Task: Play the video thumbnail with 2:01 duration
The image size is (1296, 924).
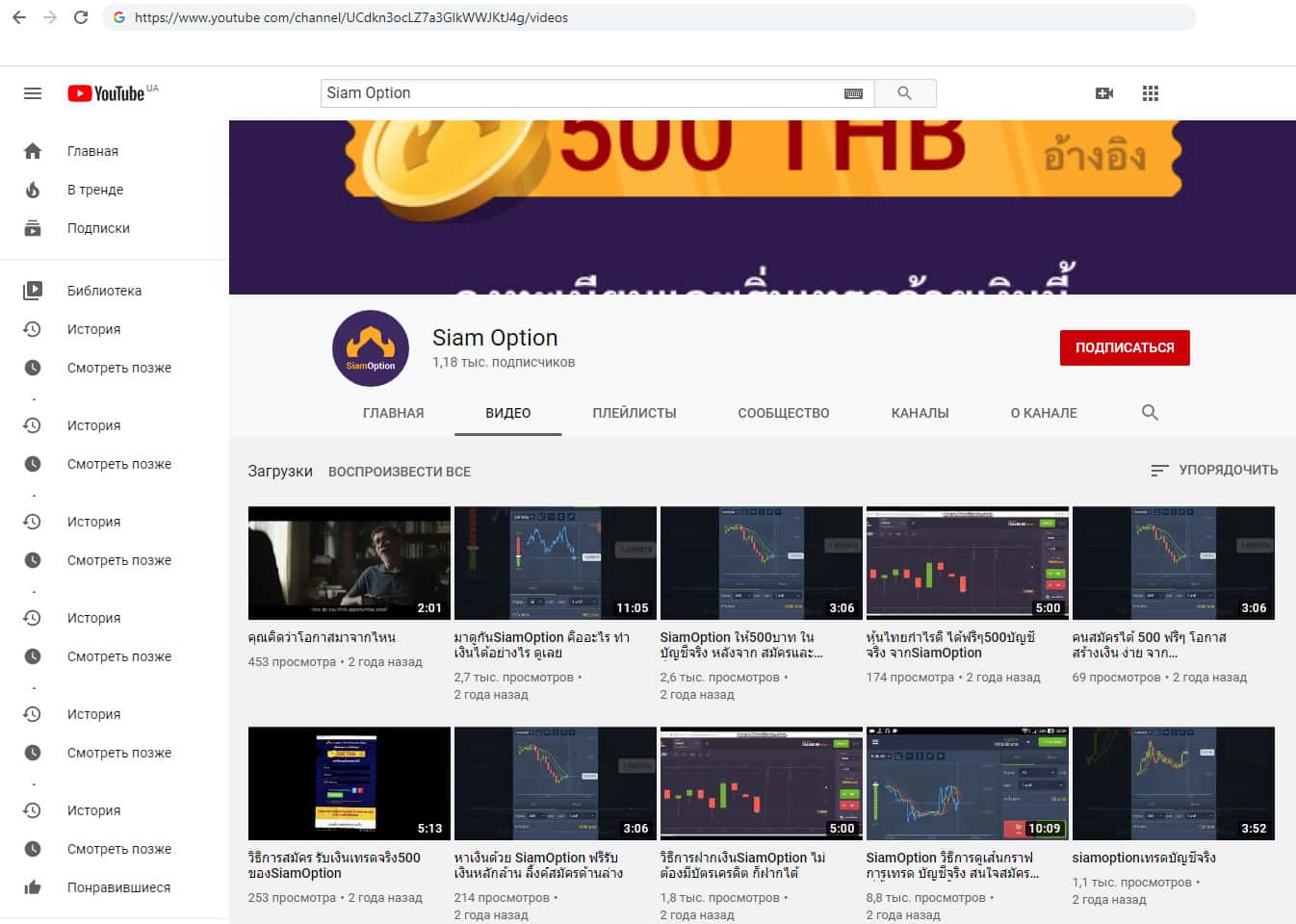Action: click(x=349, y=563)
